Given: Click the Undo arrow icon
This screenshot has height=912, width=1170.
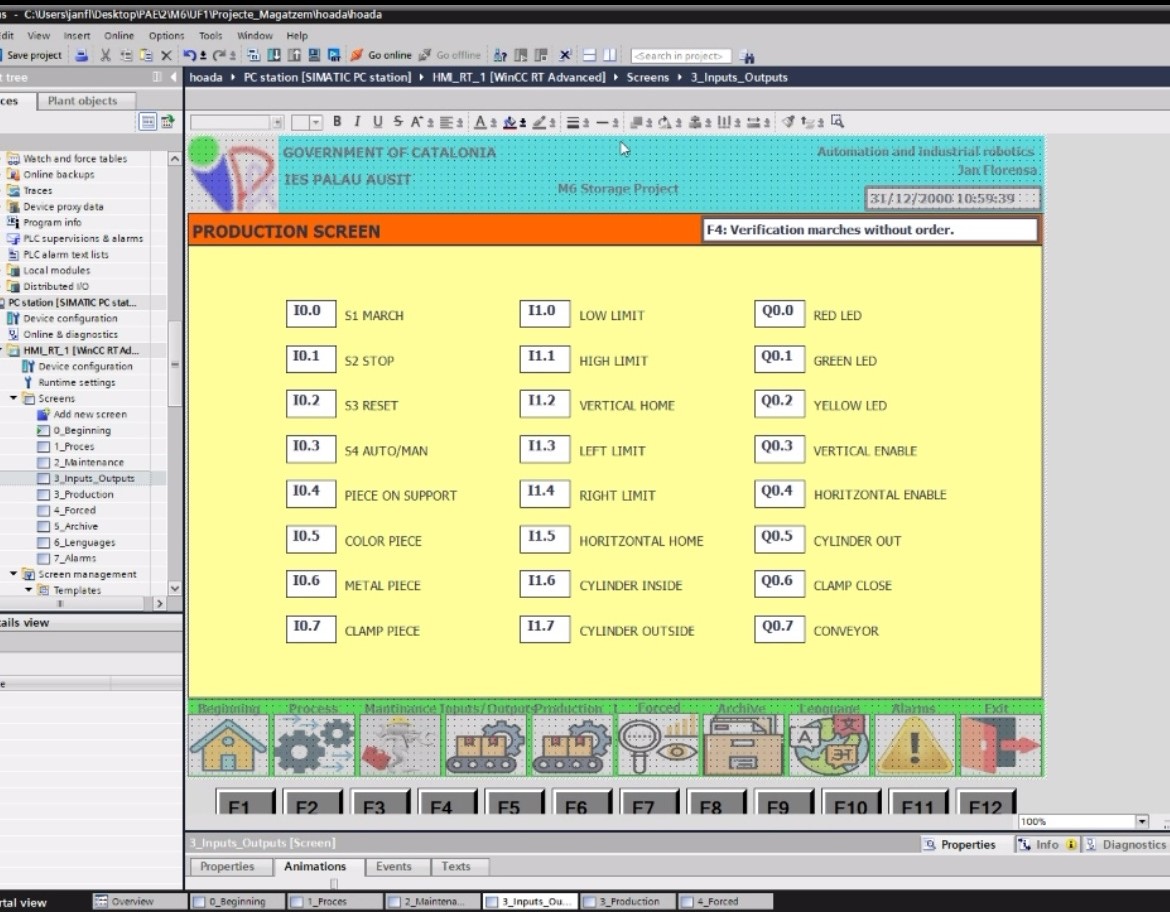Looking at the screenshot, I should pos(189,56).
